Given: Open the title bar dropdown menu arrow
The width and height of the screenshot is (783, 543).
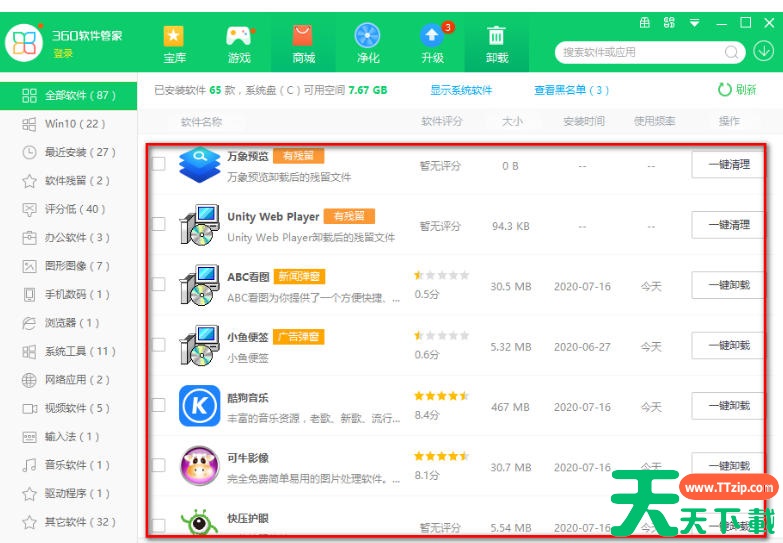Looking at the screenshot, I should click(x=694, y=23).
